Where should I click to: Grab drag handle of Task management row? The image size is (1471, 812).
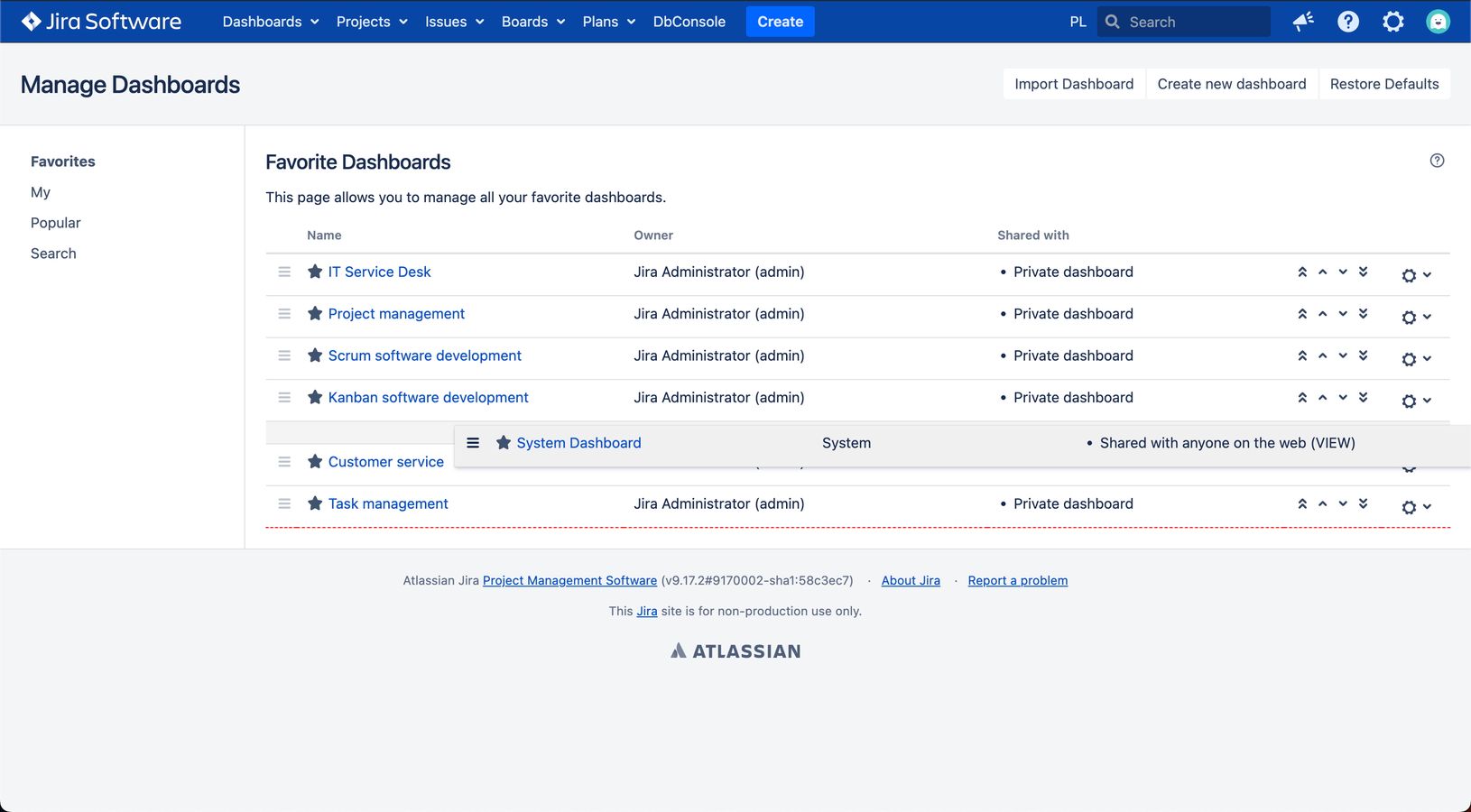pyautogui.click(x=284, y=503)
